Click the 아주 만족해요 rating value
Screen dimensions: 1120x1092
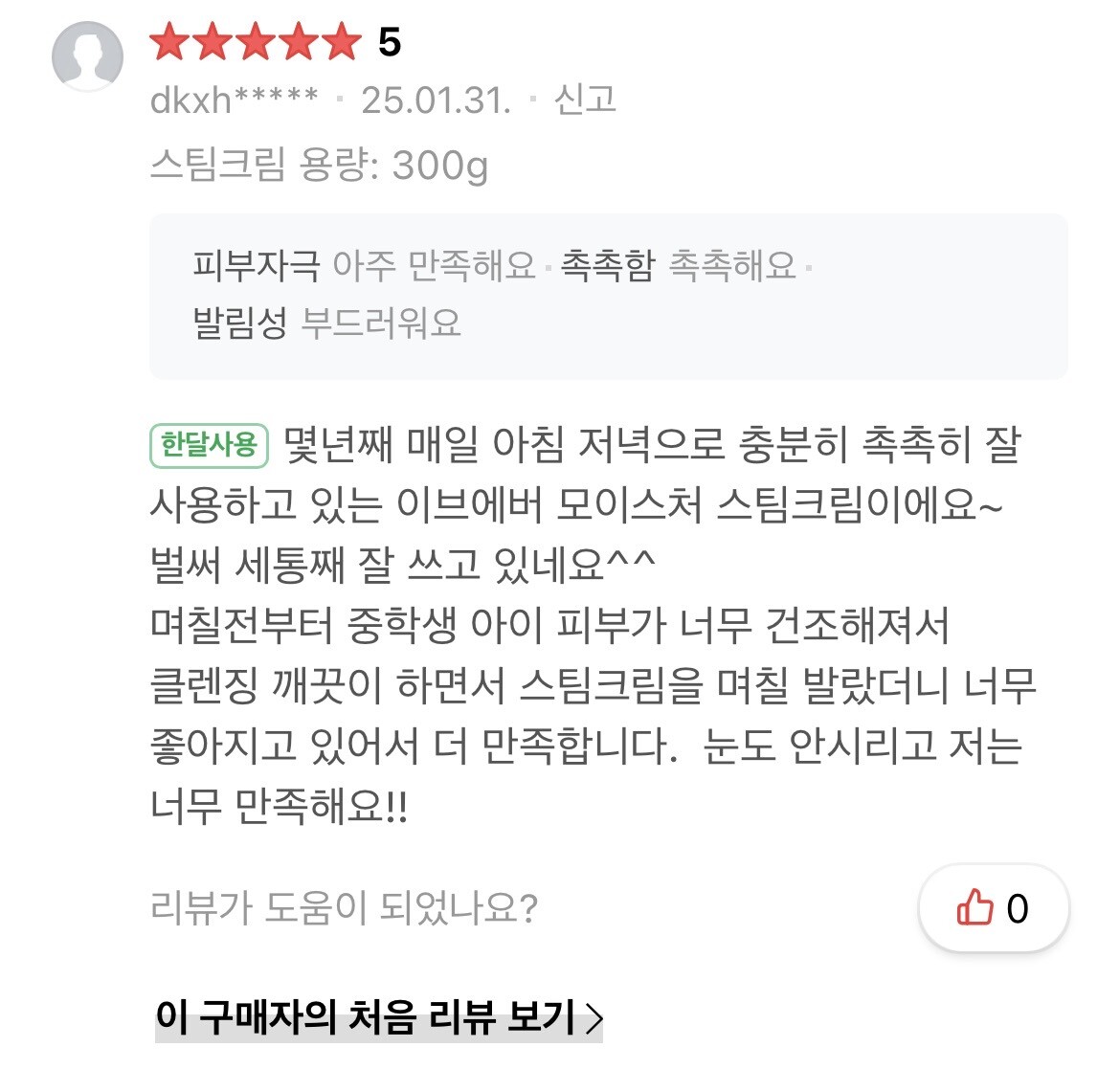pyautogui.click(x=434, y=265)
